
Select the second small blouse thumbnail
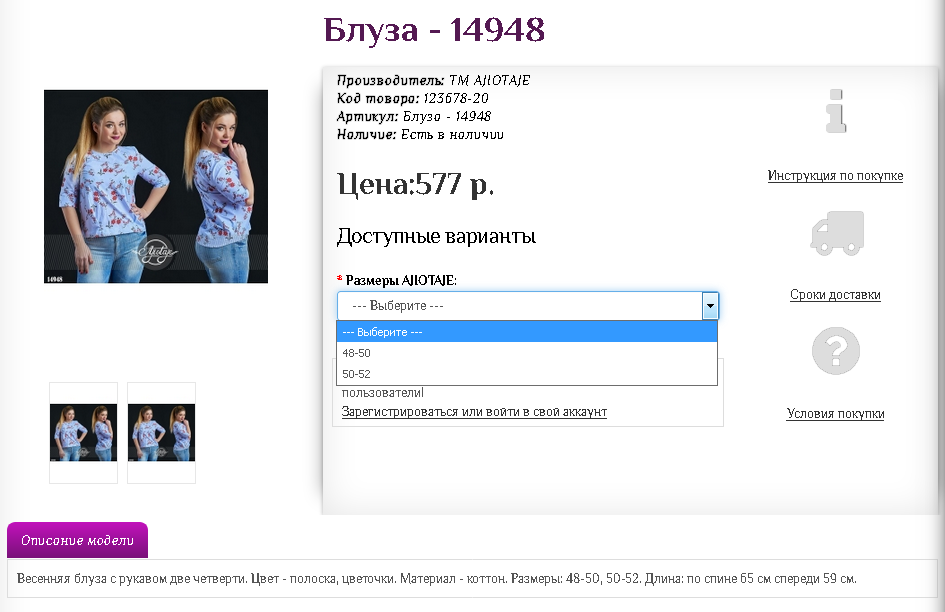click(161, 433)
